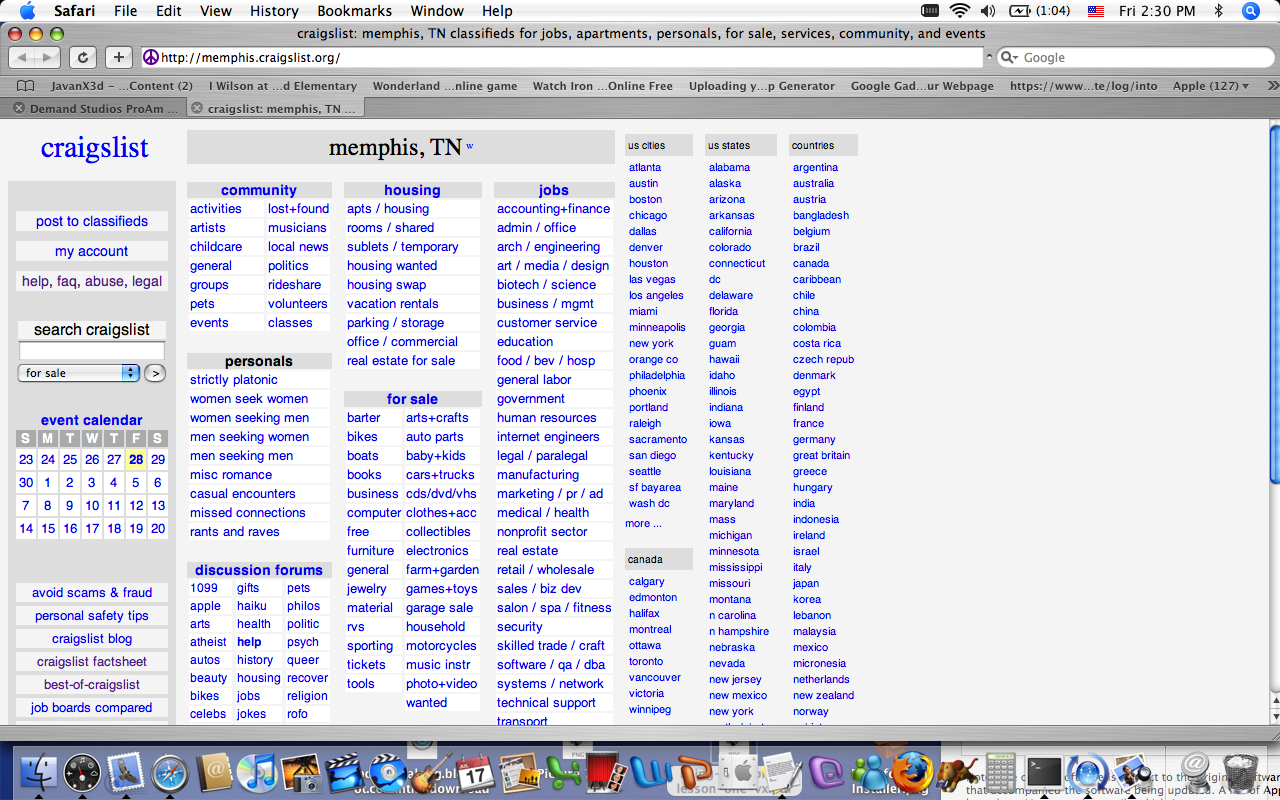The image size is (1280, 800).
Task: Click the Safari back arrow button
Action: pos(21,57)
